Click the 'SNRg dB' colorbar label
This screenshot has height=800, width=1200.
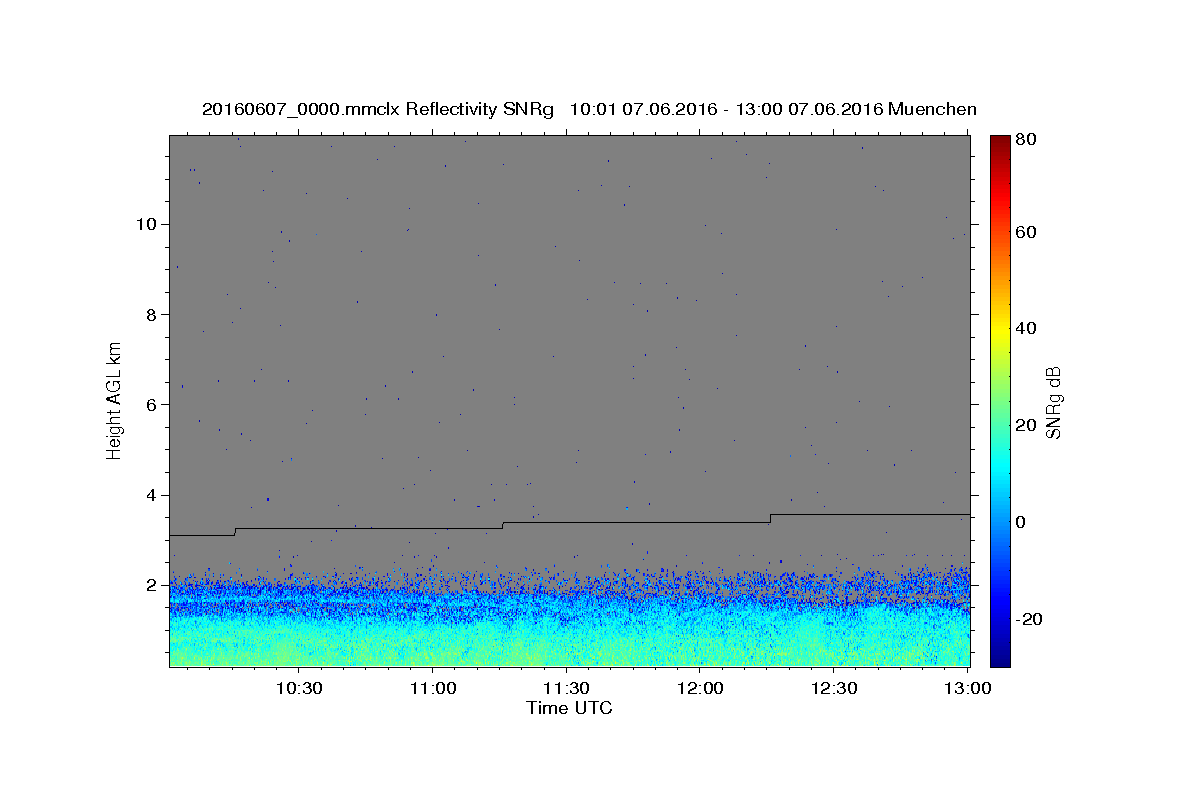(1053, 402)
